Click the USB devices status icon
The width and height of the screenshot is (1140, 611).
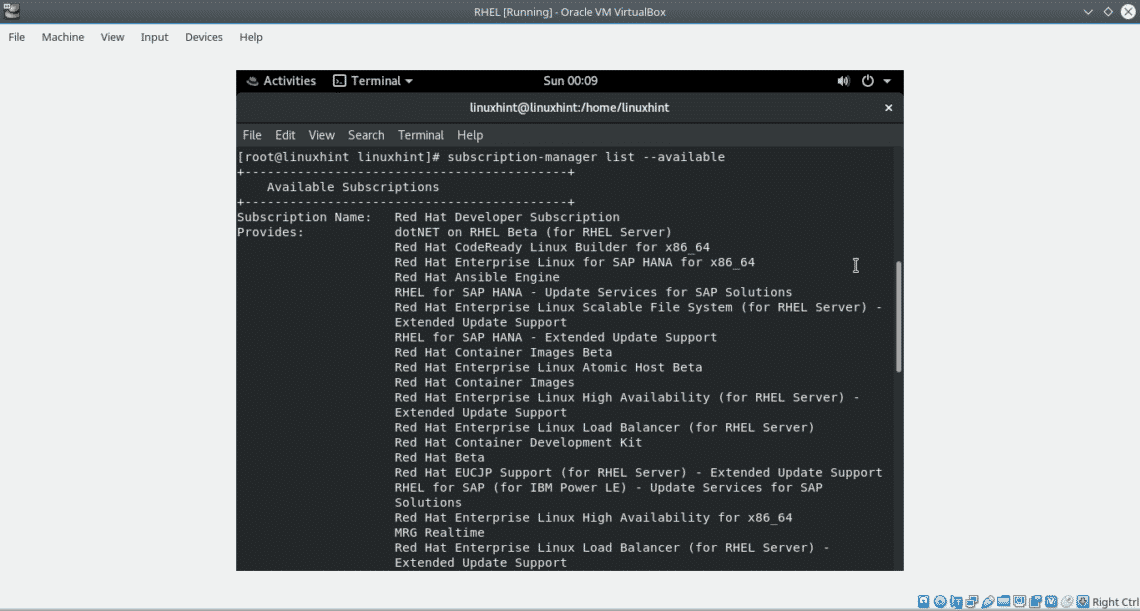[988, 602]
